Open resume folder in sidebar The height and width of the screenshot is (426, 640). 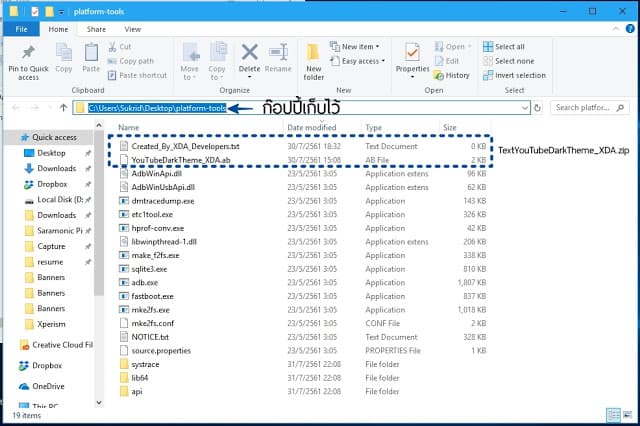click(50, 262)
